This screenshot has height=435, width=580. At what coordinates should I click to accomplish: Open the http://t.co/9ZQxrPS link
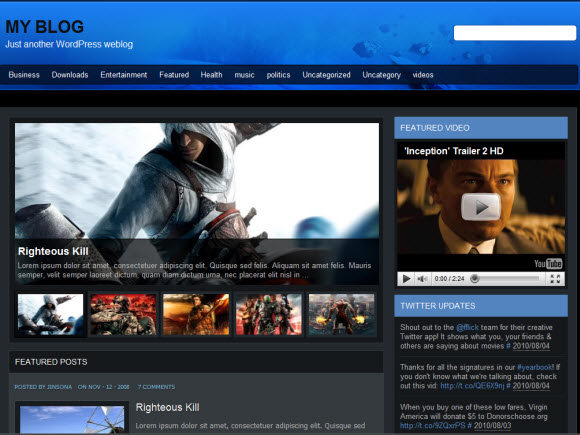[x=433, y=426]
